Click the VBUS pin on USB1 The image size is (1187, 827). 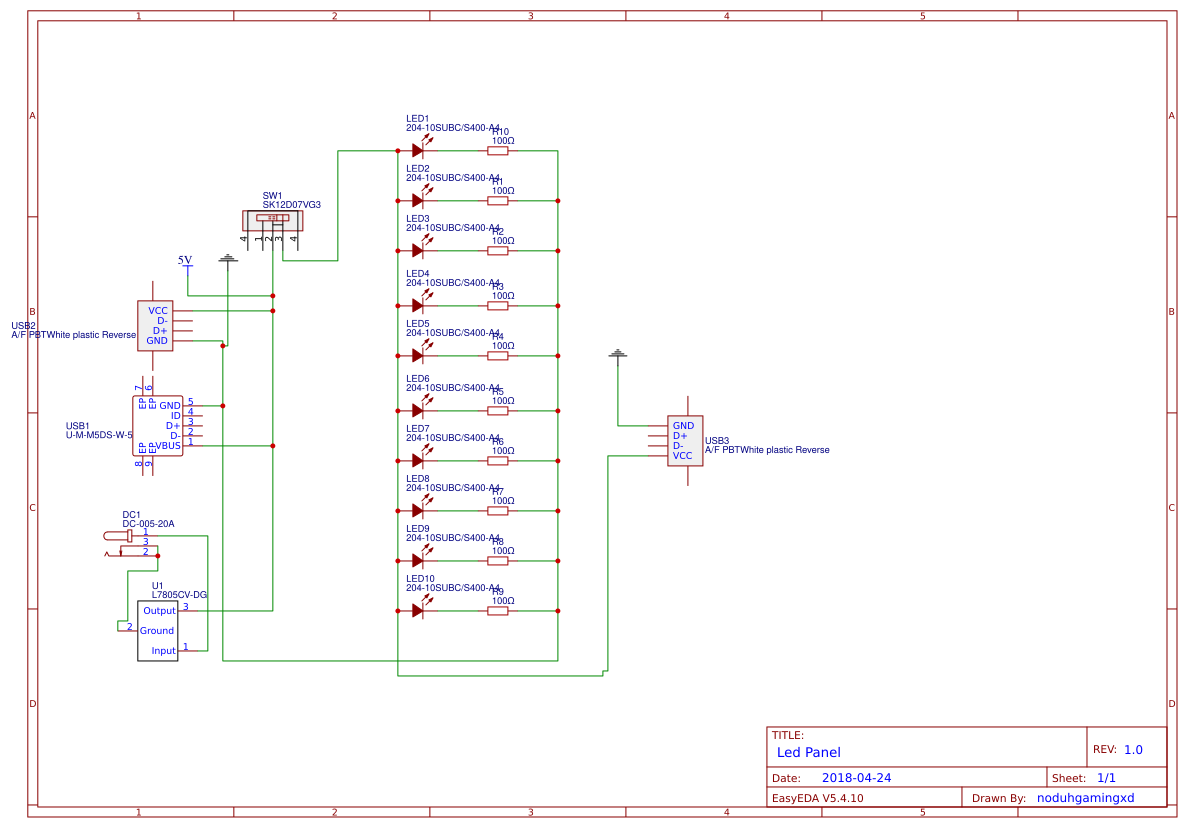[x=166, y=447]
